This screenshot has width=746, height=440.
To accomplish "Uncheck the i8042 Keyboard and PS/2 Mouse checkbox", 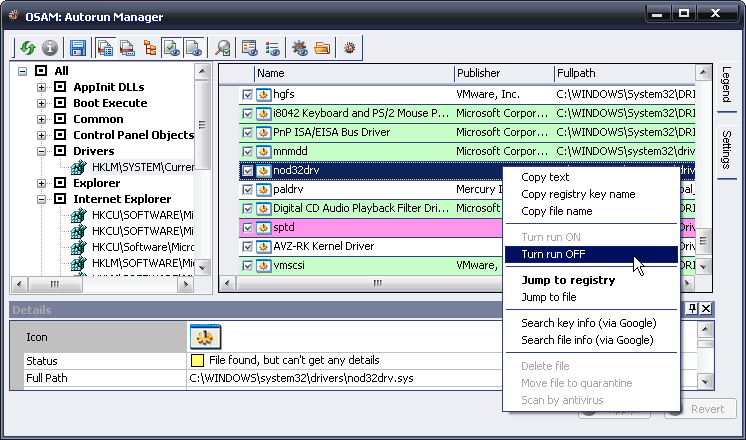I will [x=247, y=113].
